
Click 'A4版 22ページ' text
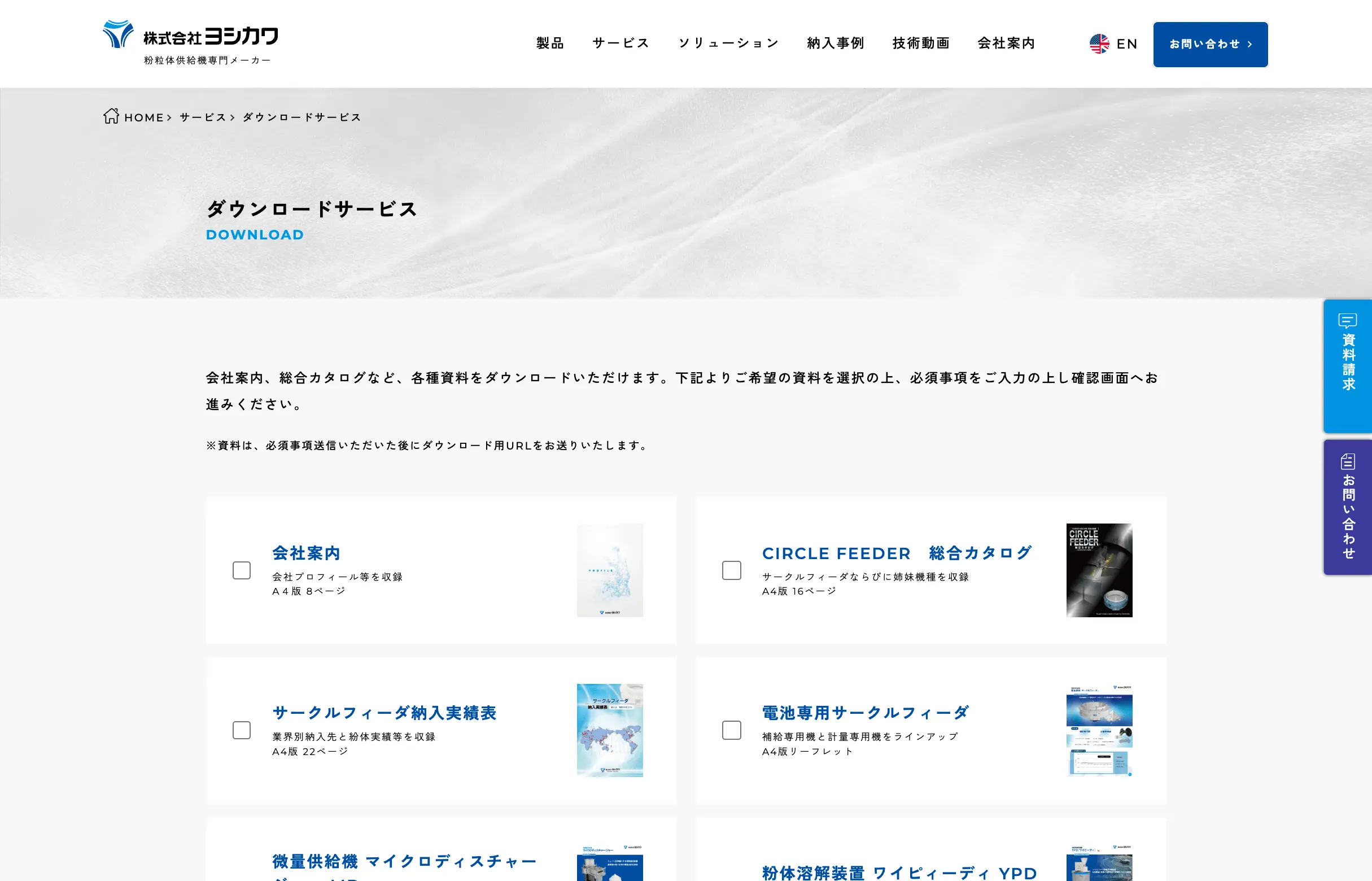(310, 751)
